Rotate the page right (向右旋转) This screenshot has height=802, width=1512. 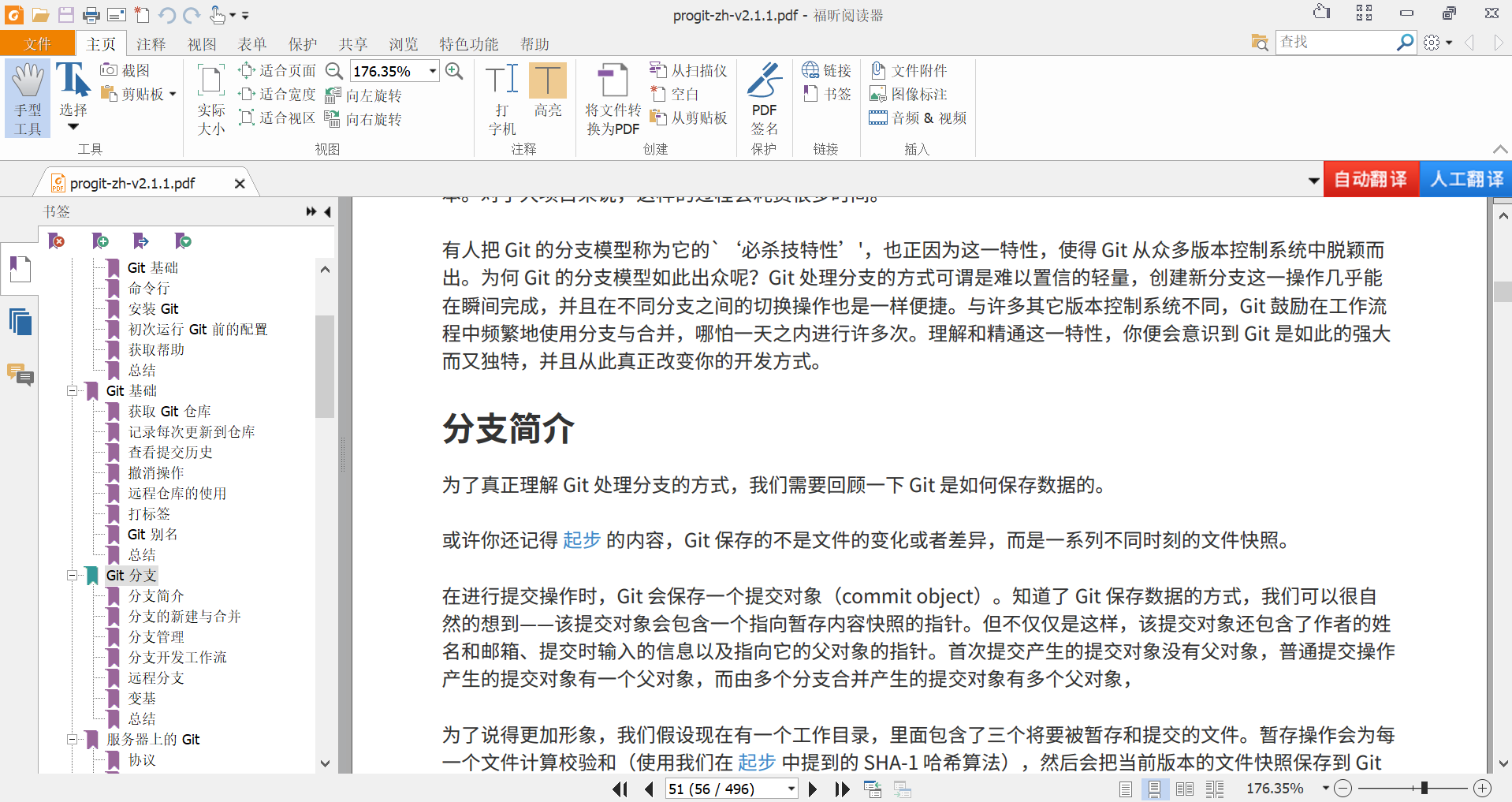pyautogui.click(x=364, y=119)
